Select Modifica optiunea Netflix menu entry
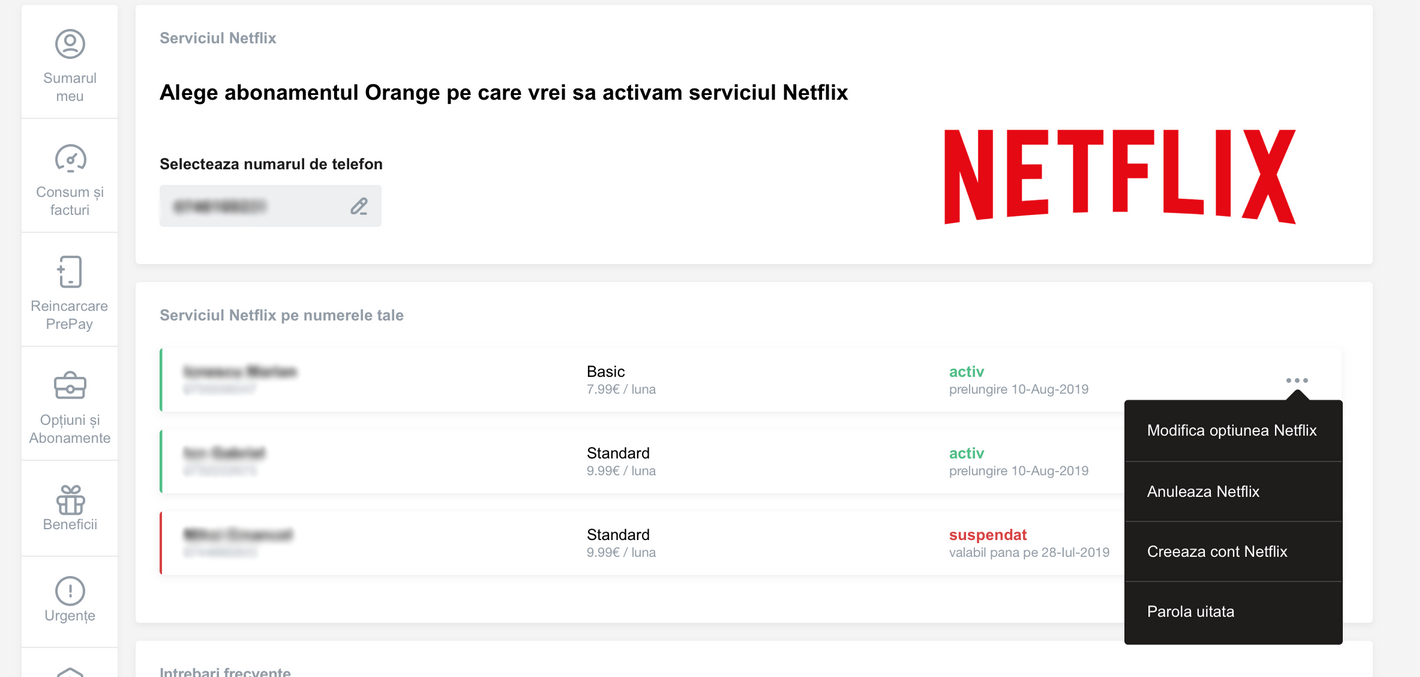The height and width of the screenshot is (677, 1420). point(1233,431)
